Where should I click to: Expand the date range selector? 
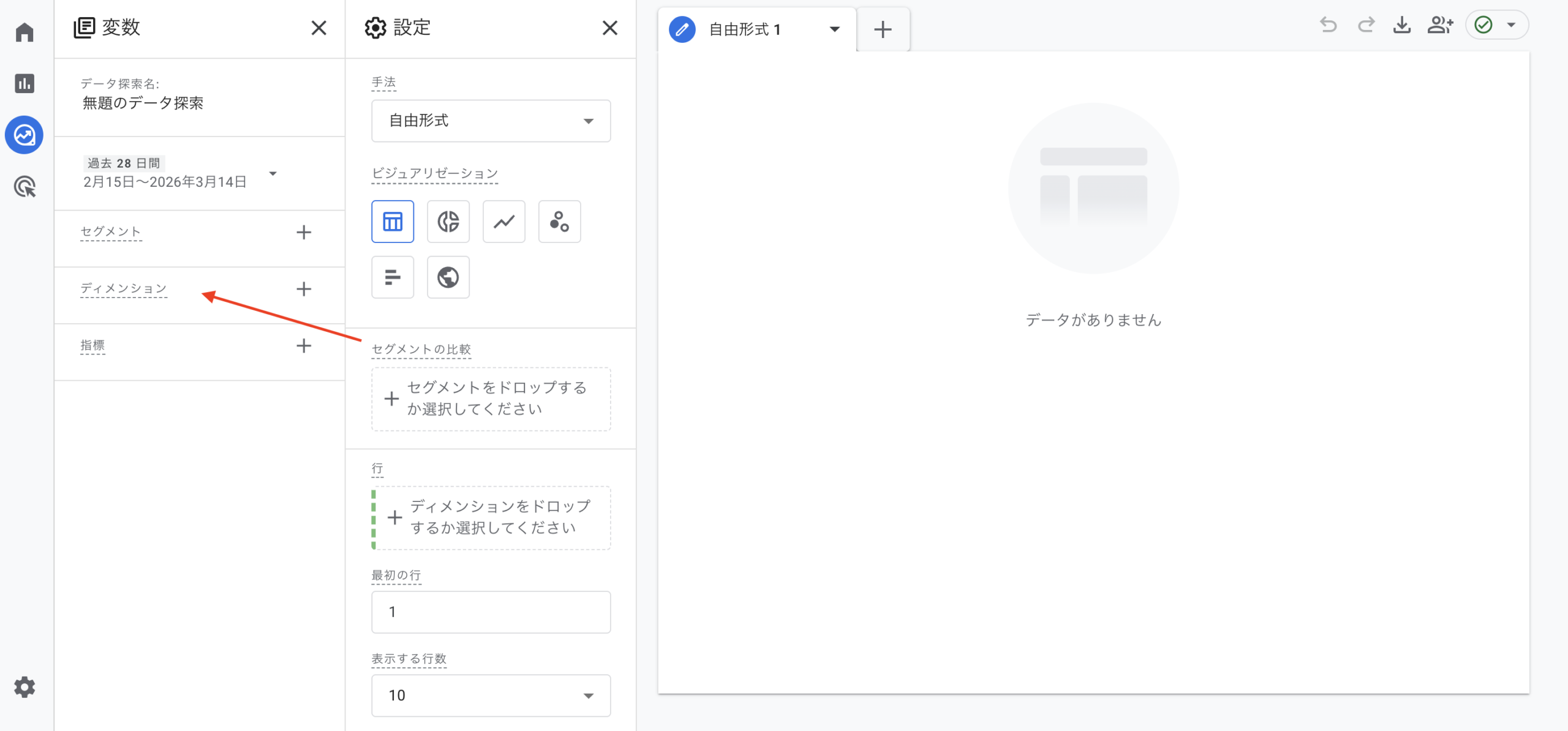tap(273, 173)
